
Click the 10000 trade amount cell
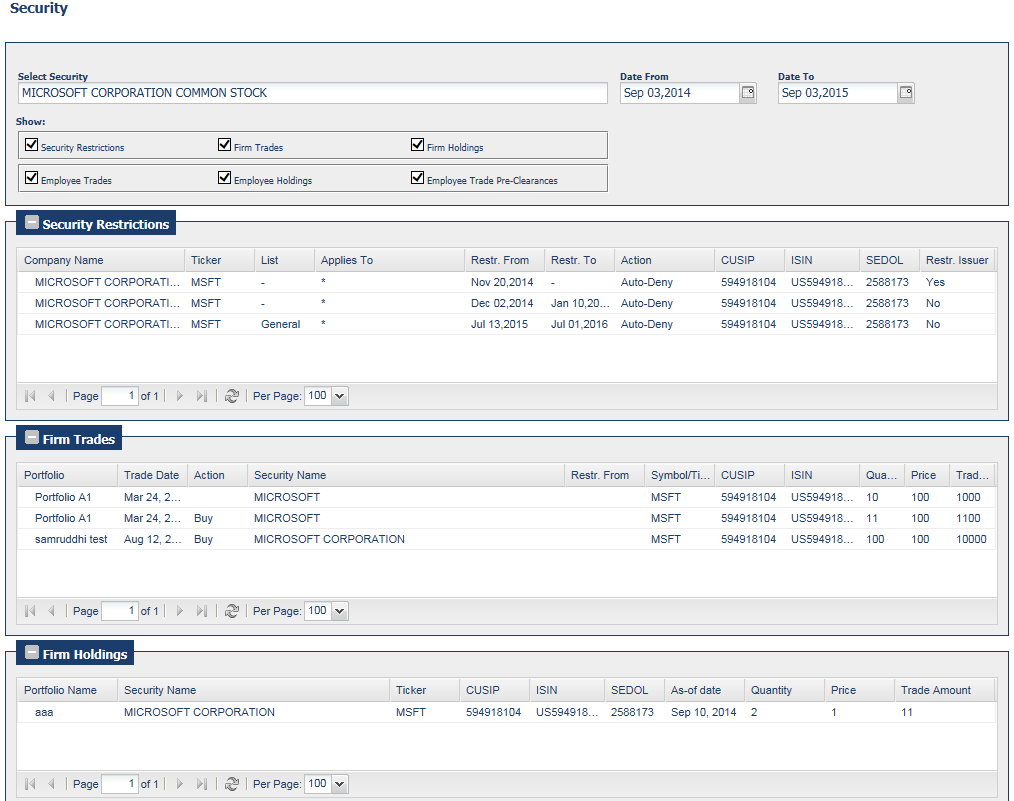tap(971, 539)
